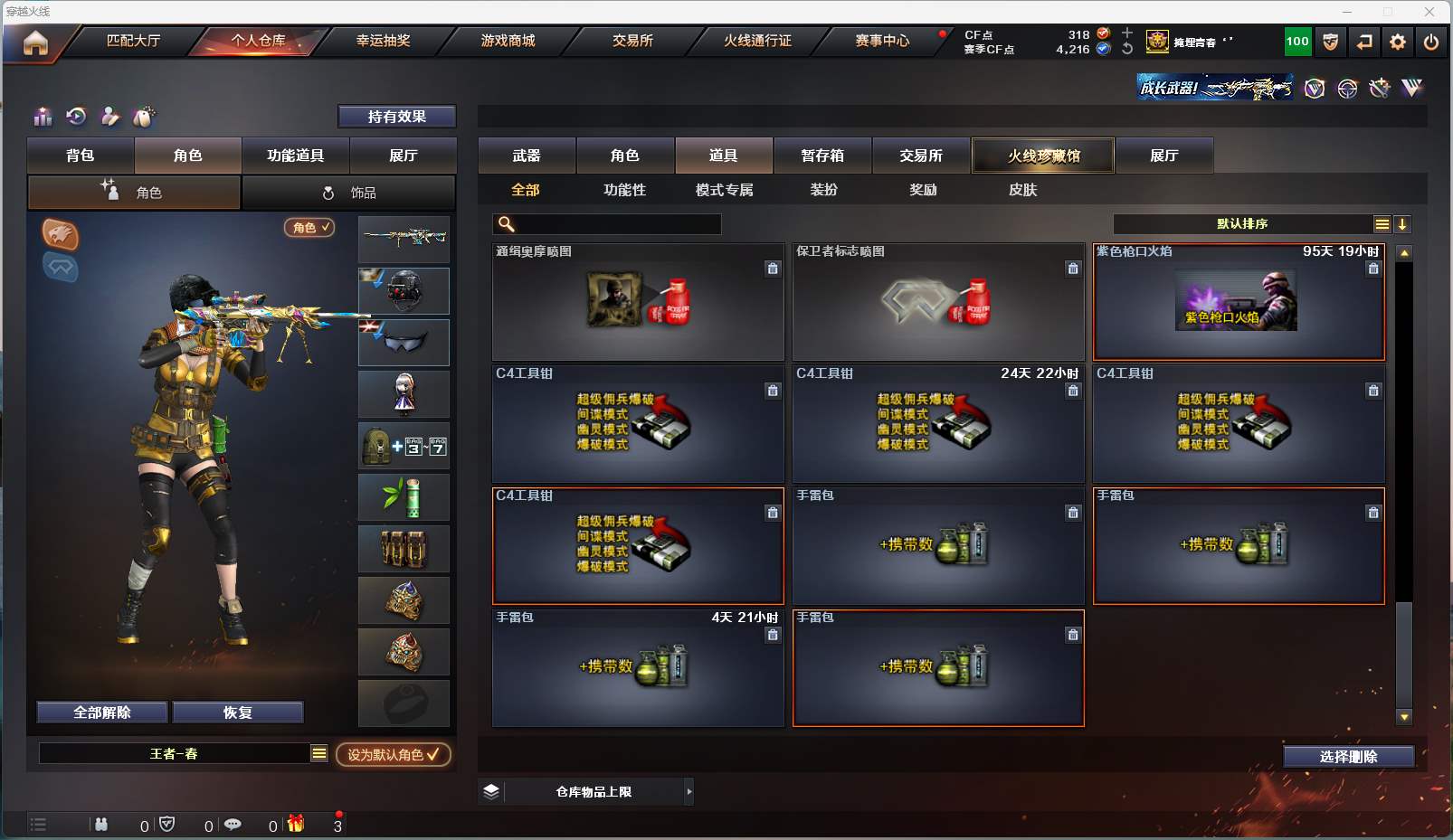Switch to the 火线珍藏馆 tab
1453x840 pixels.
click(1043, 156)
